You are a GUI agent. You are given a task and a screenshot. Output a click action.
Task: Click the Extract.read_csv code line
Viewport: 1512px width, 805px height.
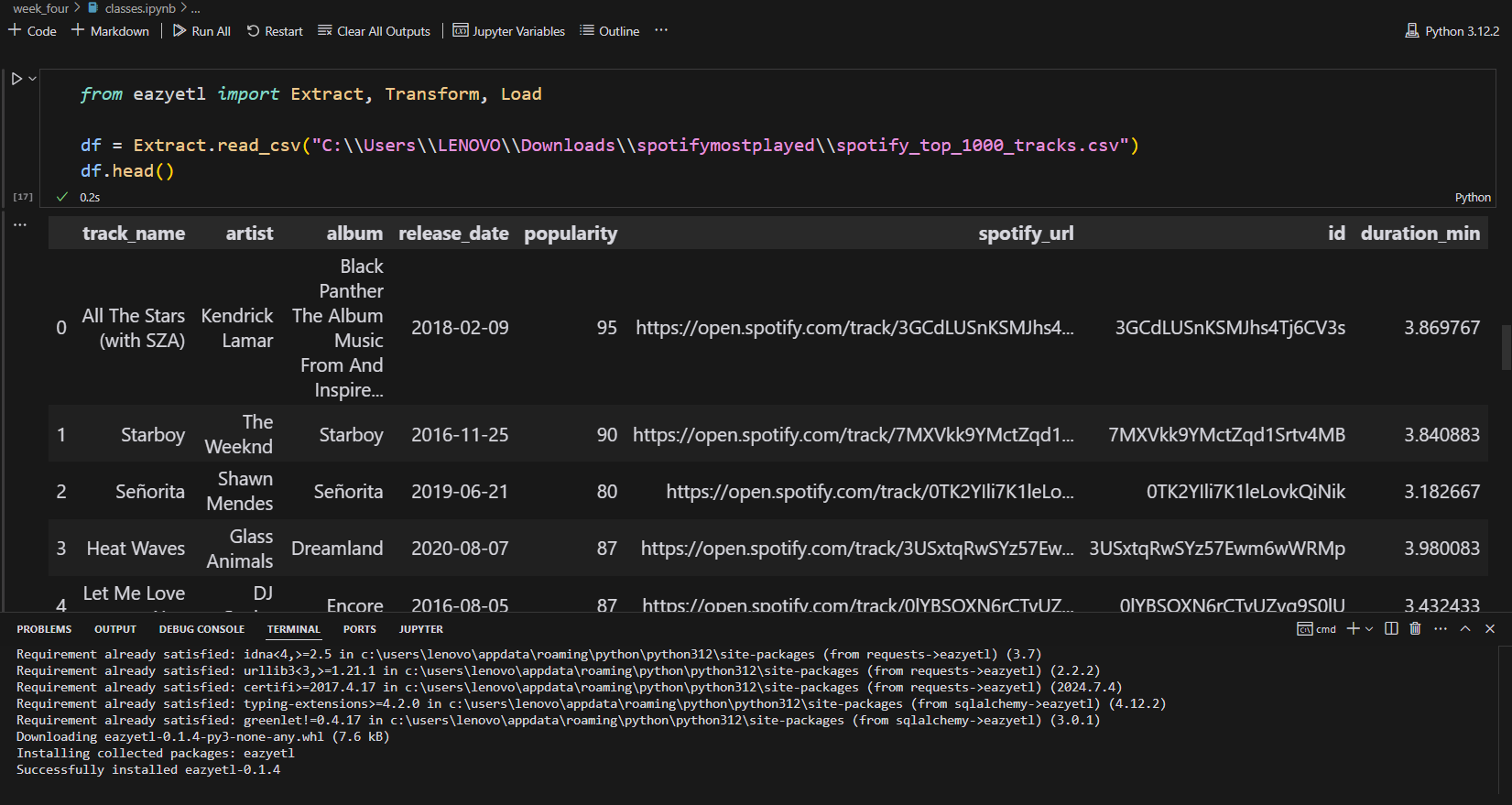[609, 146]
